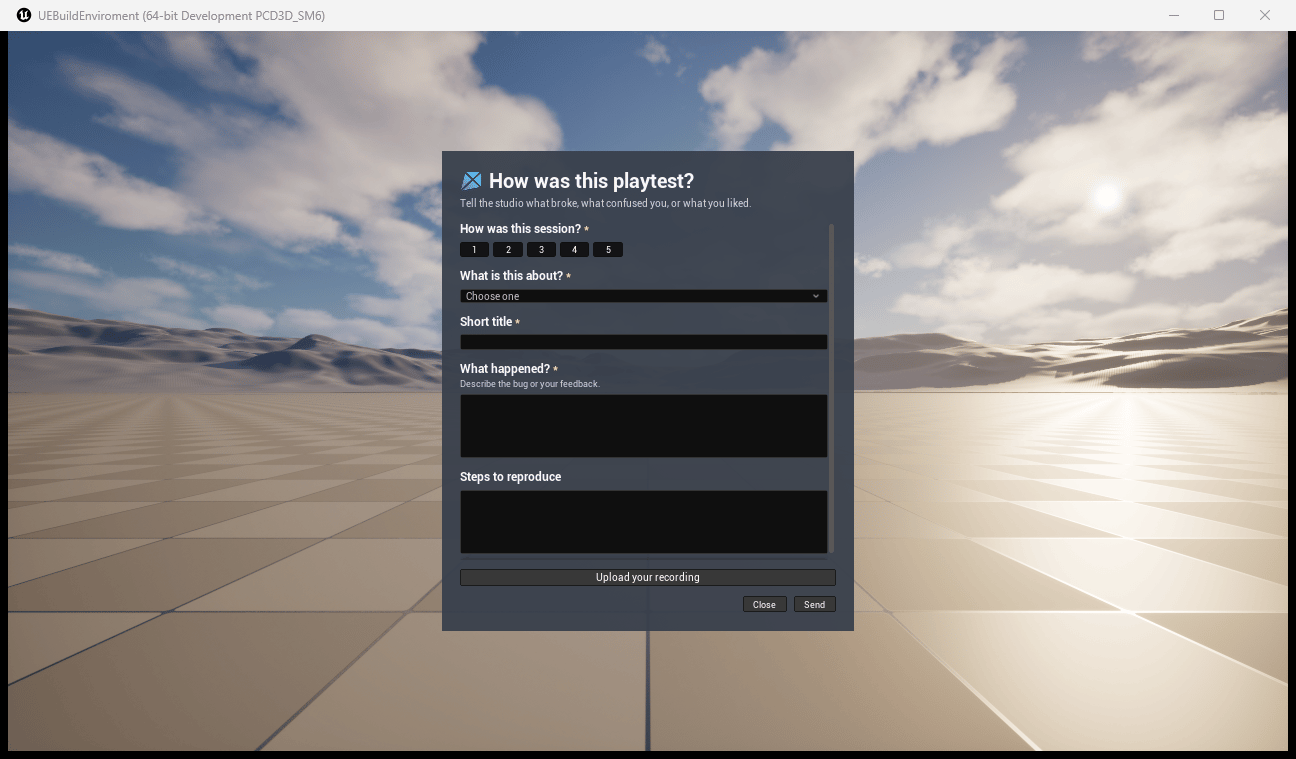Click the Unreal Engine icon in title bar
This screenshot has width=1296, height=759.
[x=25, y=15]
